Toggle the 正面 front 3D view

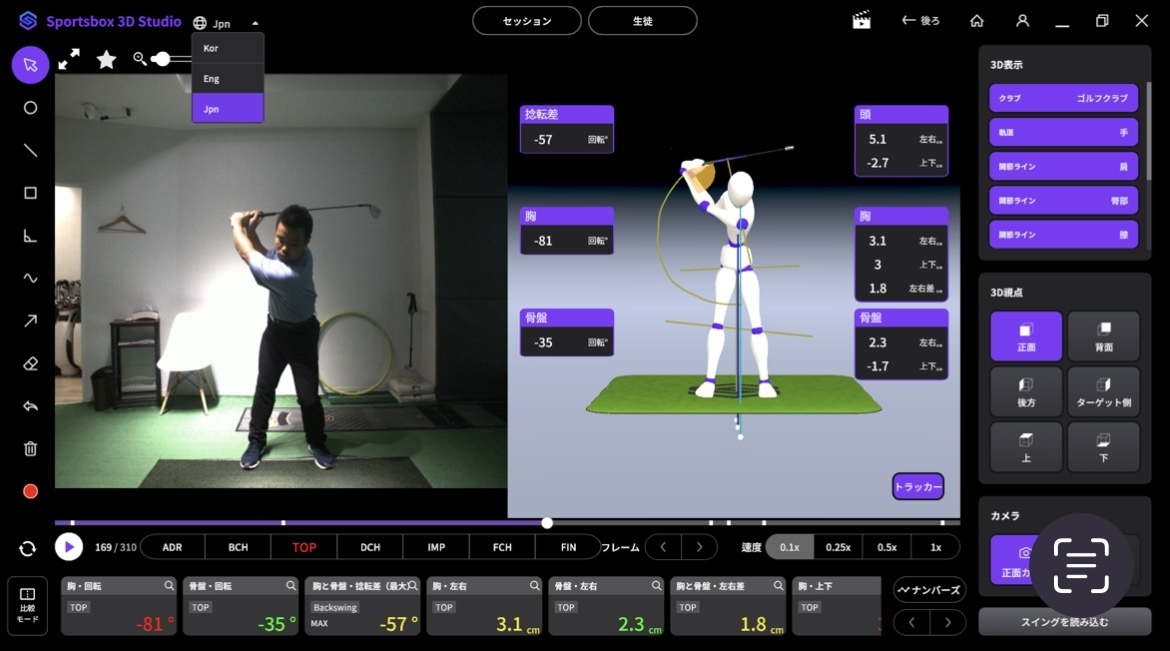click(1026, 336)
